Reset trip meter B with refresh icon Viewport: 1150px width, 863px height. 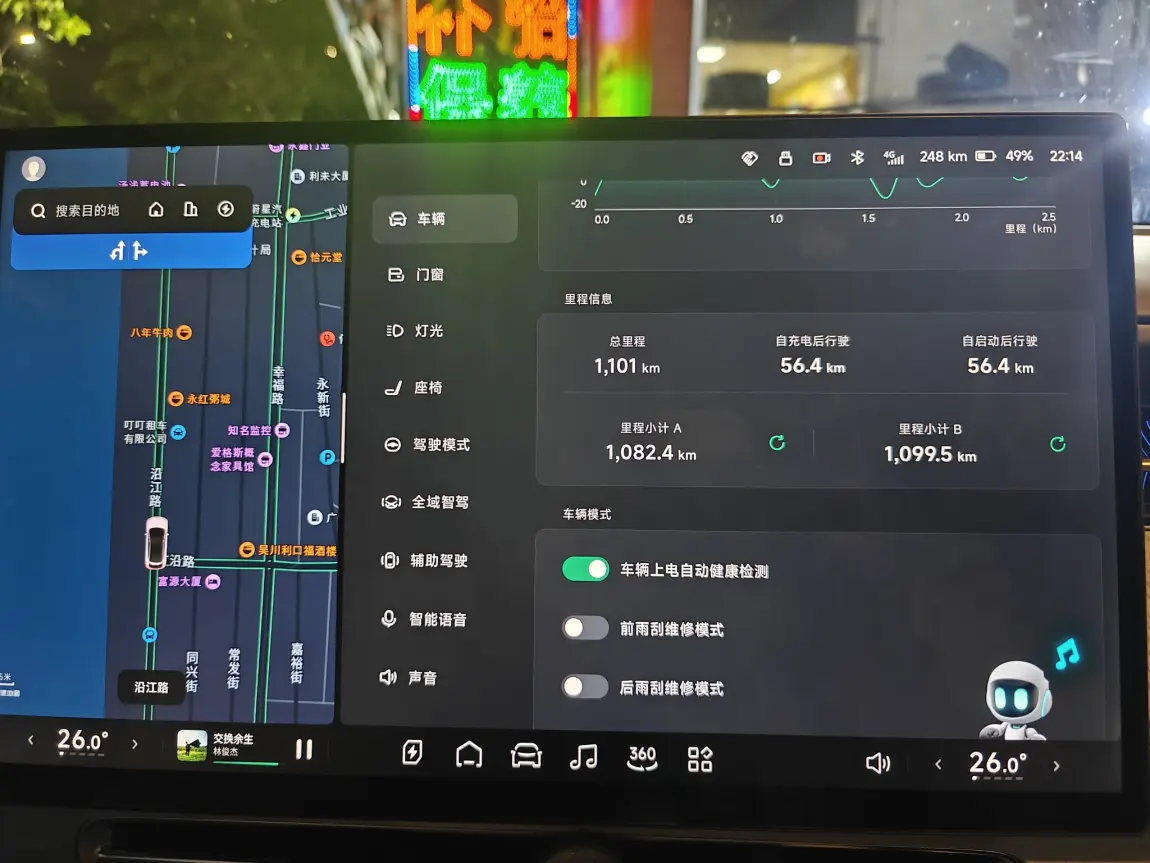pyautogui.click(x=1058, y=444)
